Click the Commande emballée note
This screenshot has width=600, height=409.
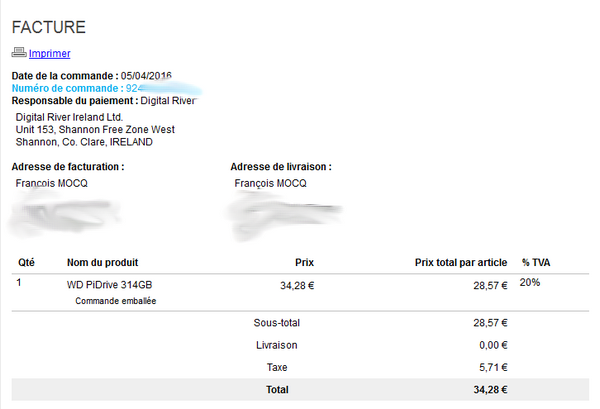116,301
